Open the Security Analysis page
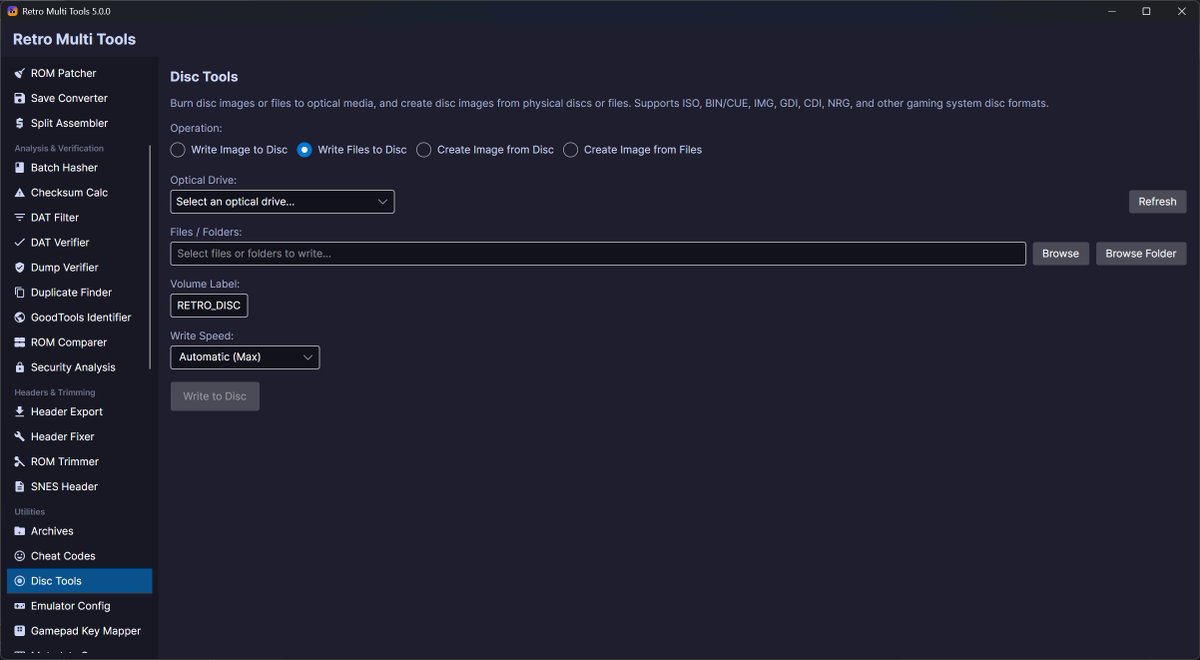The height and width of the screenshot is (660, 1200). (79, 367)
